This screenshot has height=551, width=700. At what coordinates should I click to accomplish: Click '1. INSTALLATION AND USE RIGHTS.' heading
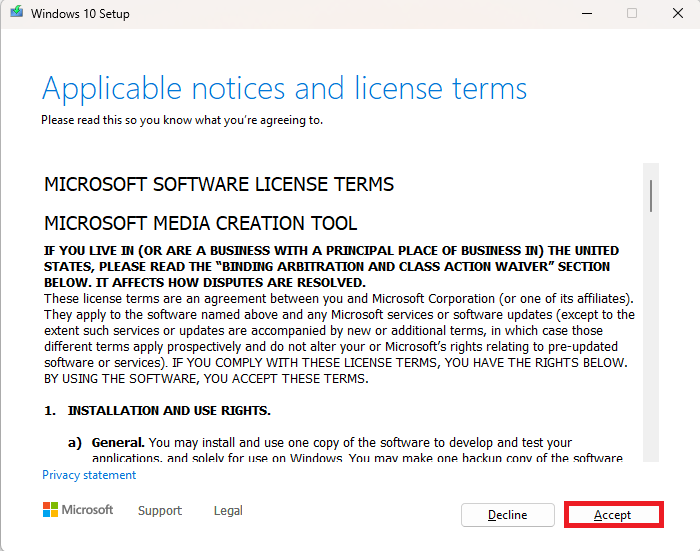point(157,410)
